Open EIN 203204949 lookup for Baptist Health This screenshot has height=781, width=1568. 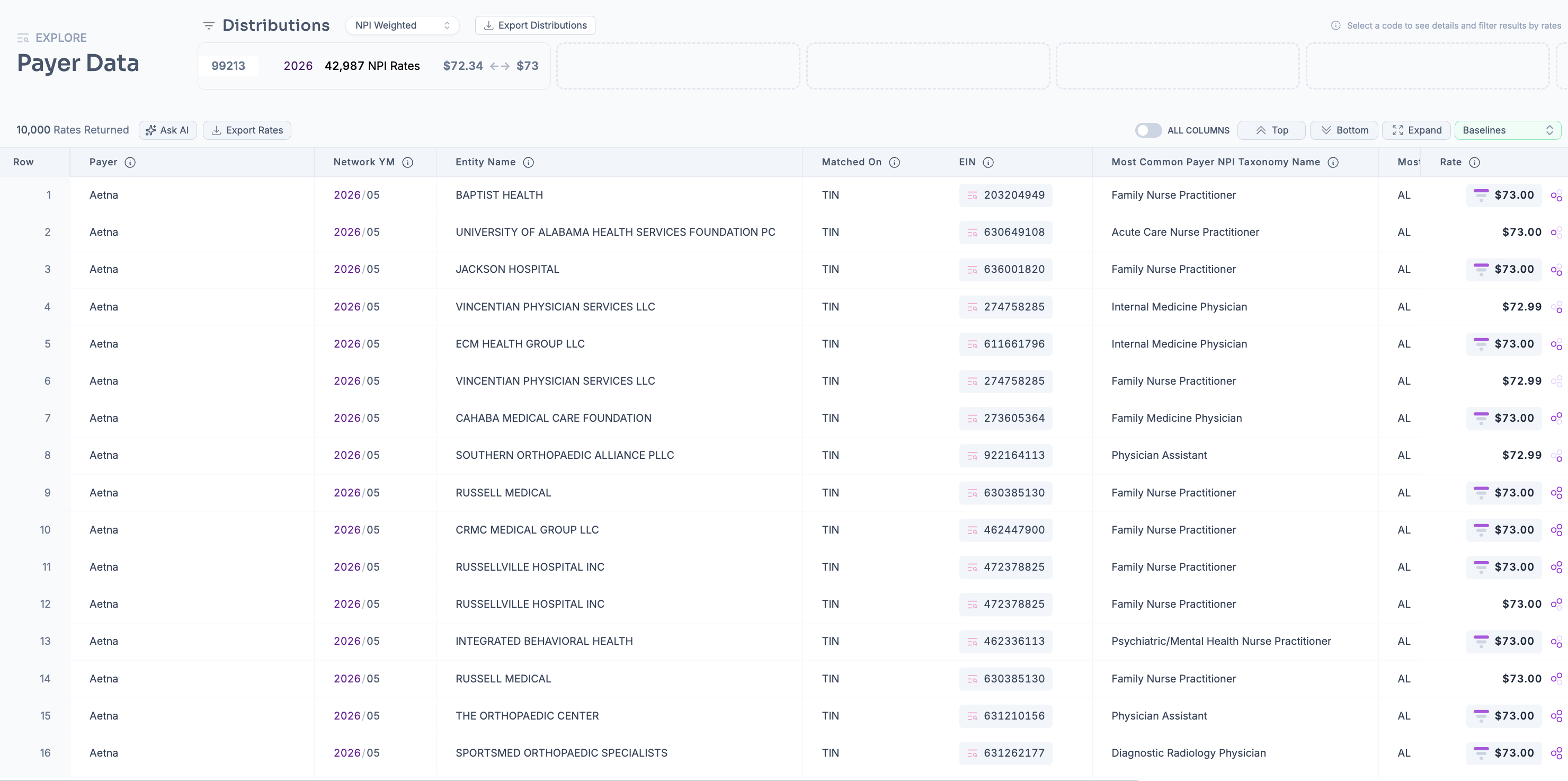[x=1005, y=196]
